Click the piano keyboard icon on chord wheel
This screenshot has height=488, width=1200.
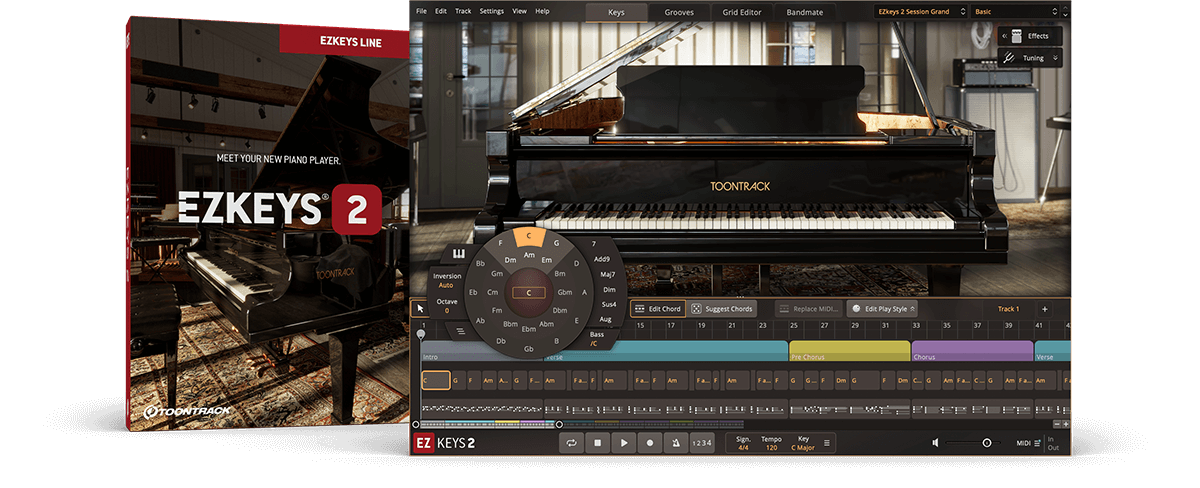point(460,254)
